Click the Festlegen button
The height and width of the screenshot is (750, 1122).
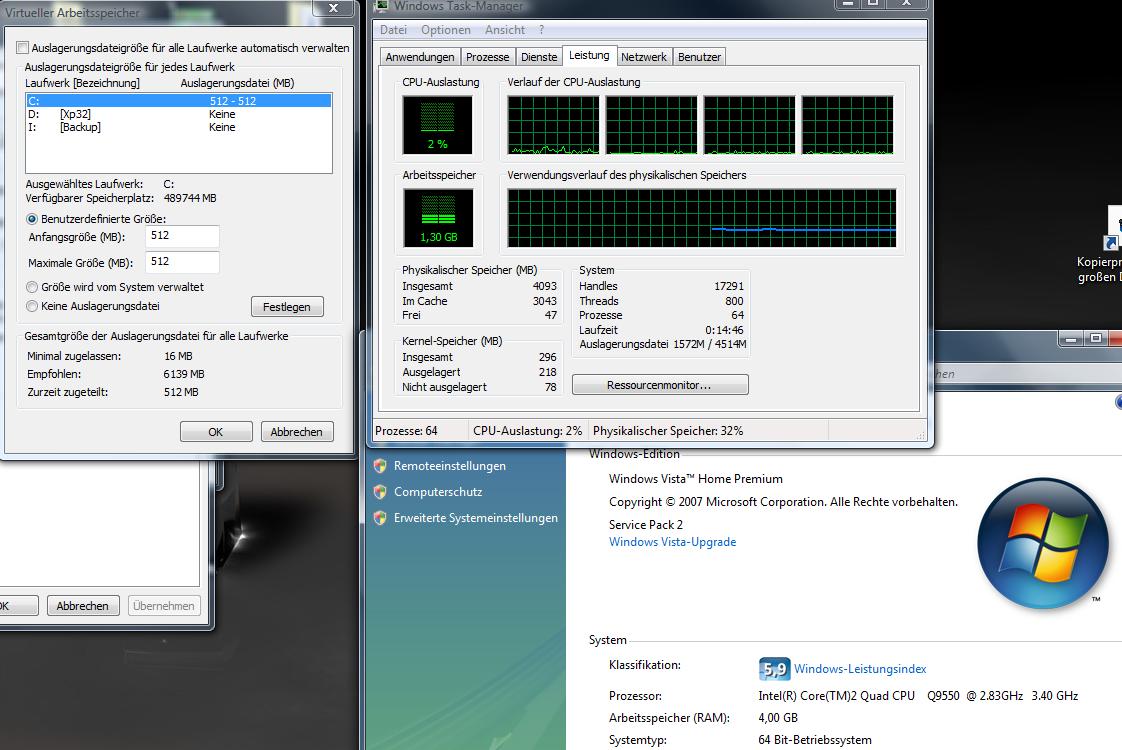coord(287,307)
